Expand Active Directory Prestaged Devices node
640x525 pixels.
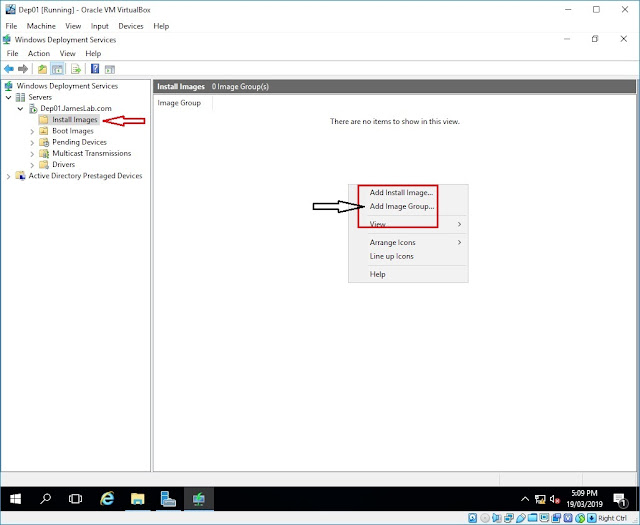(9, 176)
